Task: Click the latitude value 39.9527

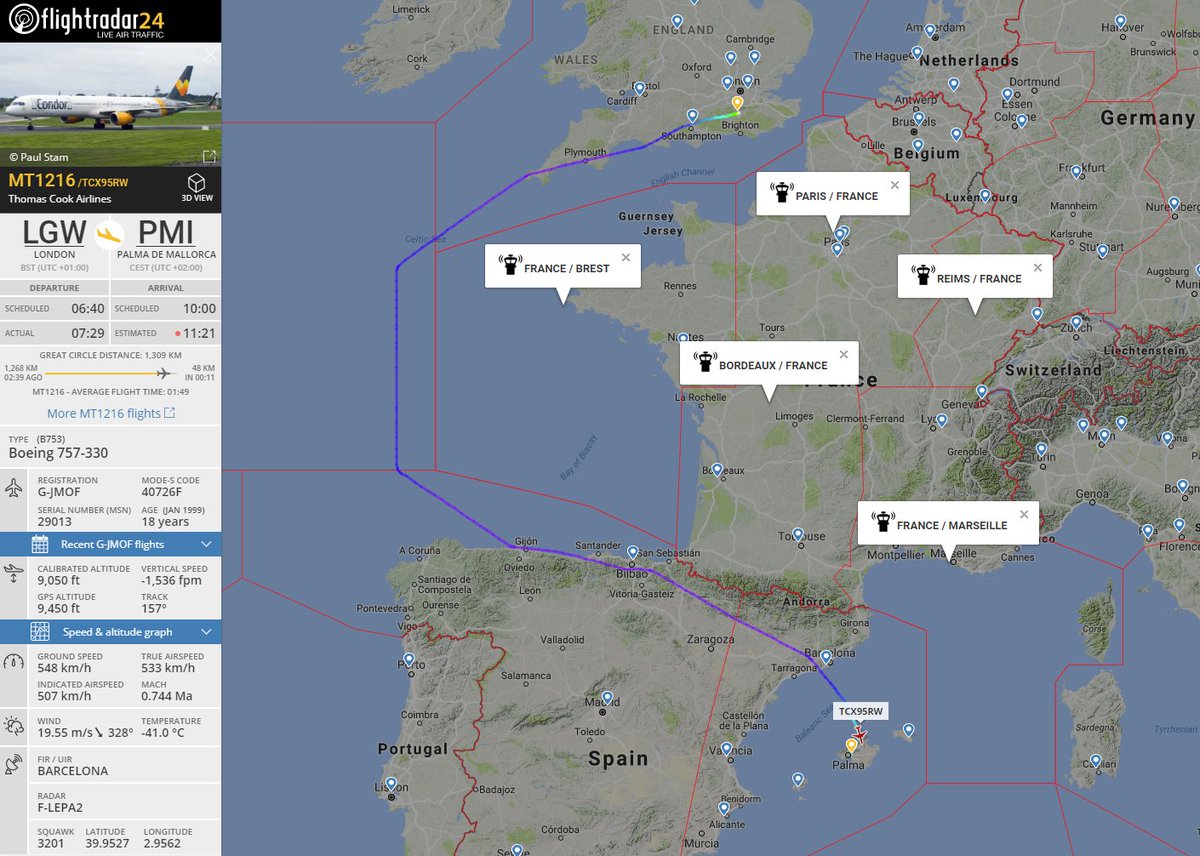Action: (106, 843)
